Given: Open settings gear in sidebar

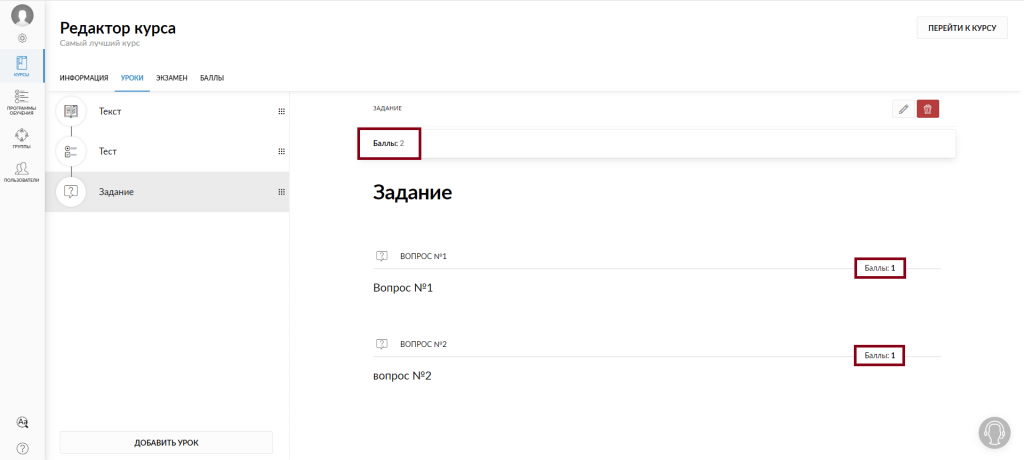Looking at the screenshot, I should click(22, 38).
